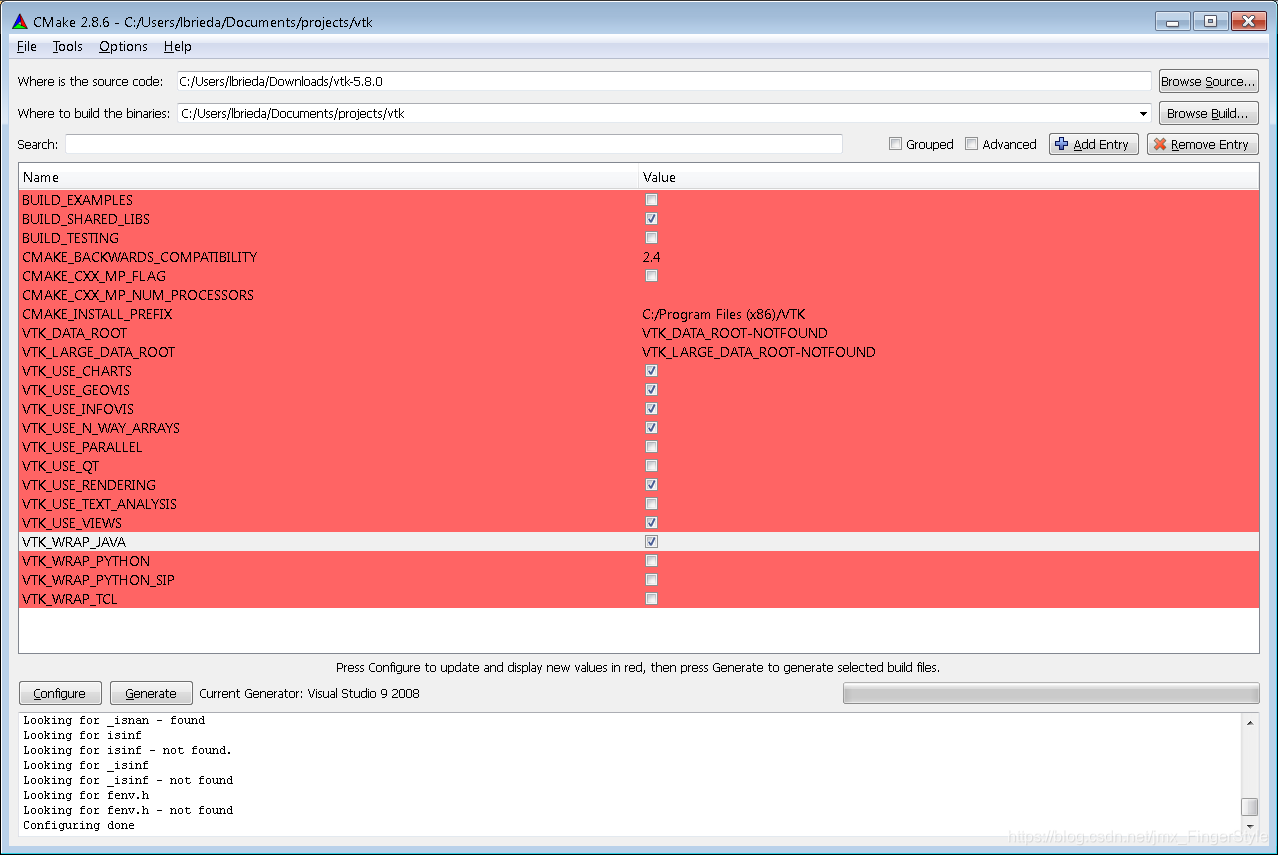Toggle the VTK_USE_N_WAY_ARRAYS checkbox

tap(651, 428)
